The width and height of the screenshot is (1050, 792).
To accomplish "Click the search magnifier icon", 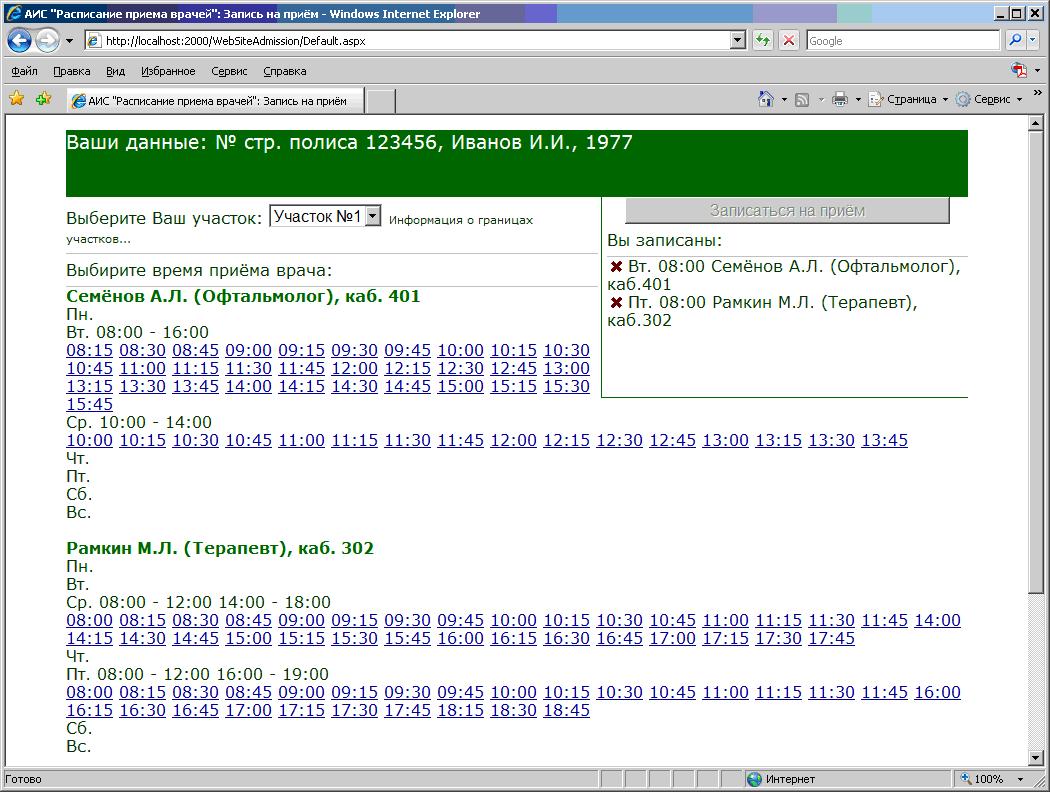I will (1015, 40).
